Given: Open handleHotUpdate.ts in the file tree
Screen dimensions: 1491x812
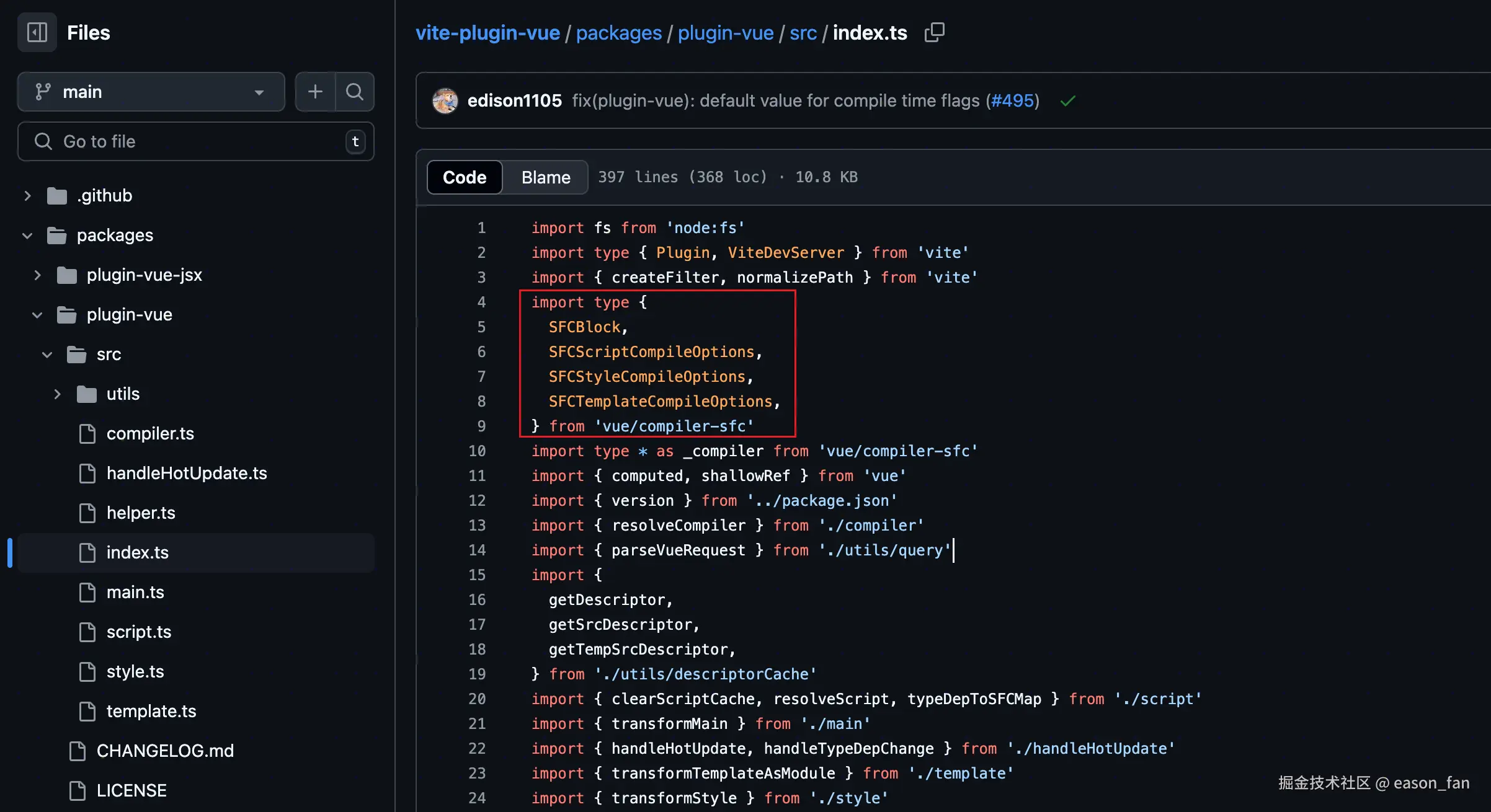Looking at the screenshot, I should pyautogui.click(x=187, y=474).
